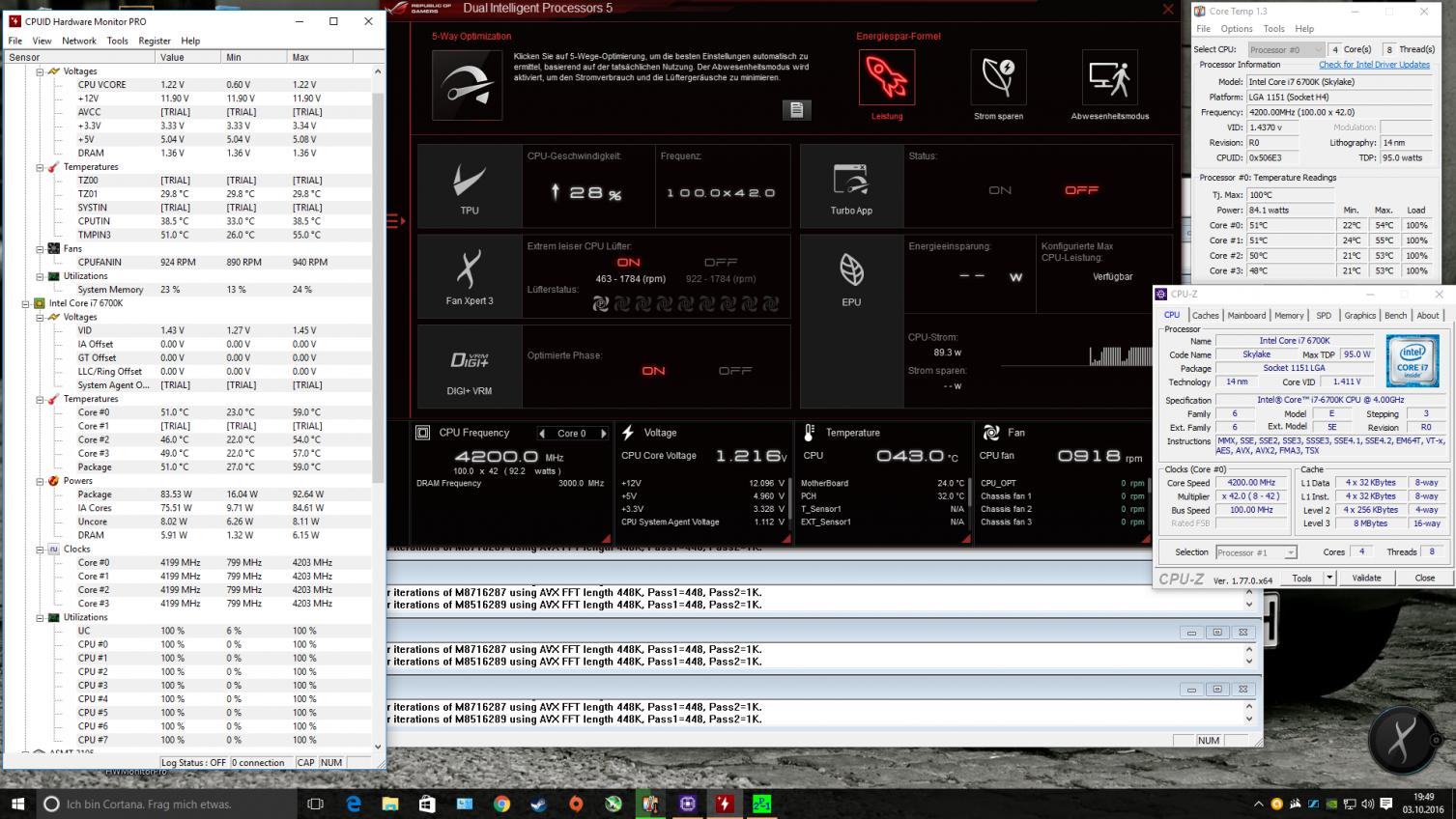Open the Windows Start menu
Viewport: 1456px width, 819px height.
17,804
